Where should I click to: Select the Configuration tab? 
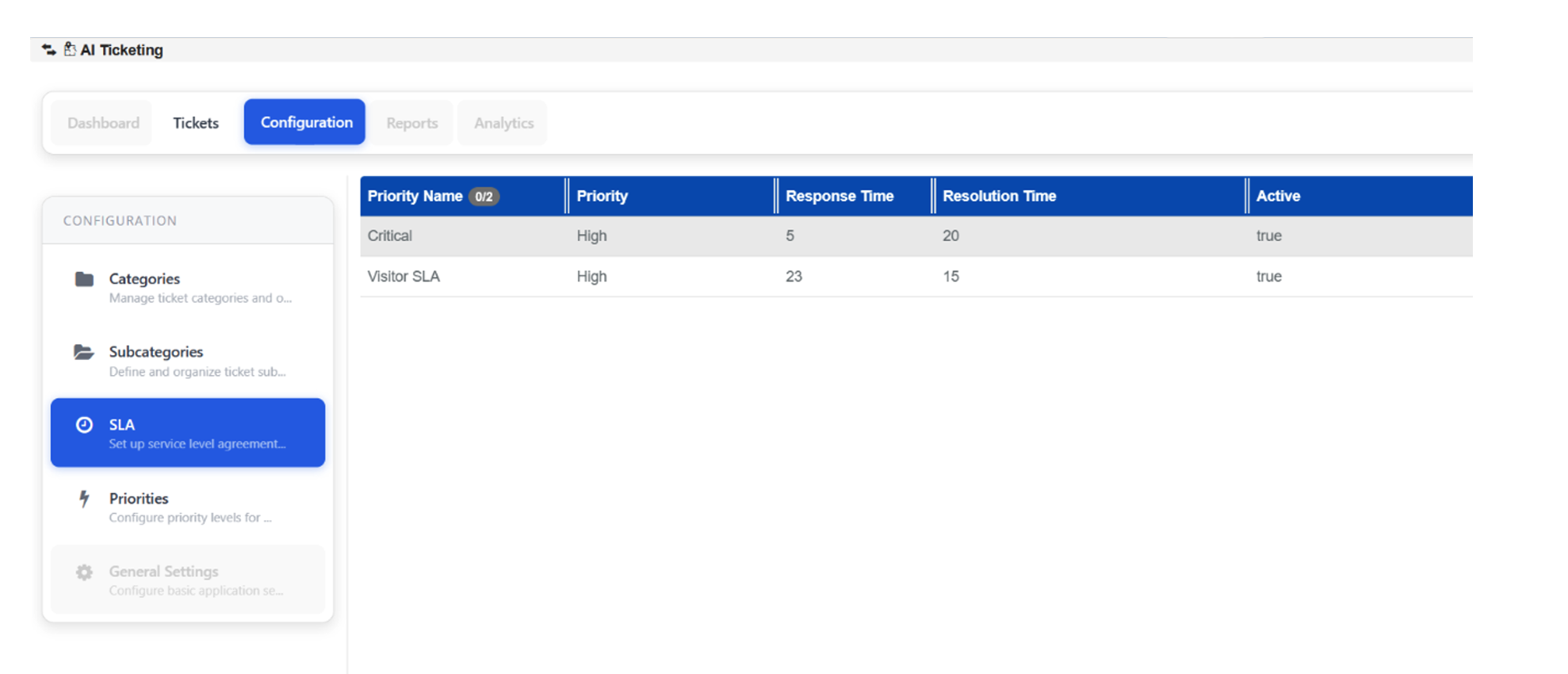pos(306,122)
